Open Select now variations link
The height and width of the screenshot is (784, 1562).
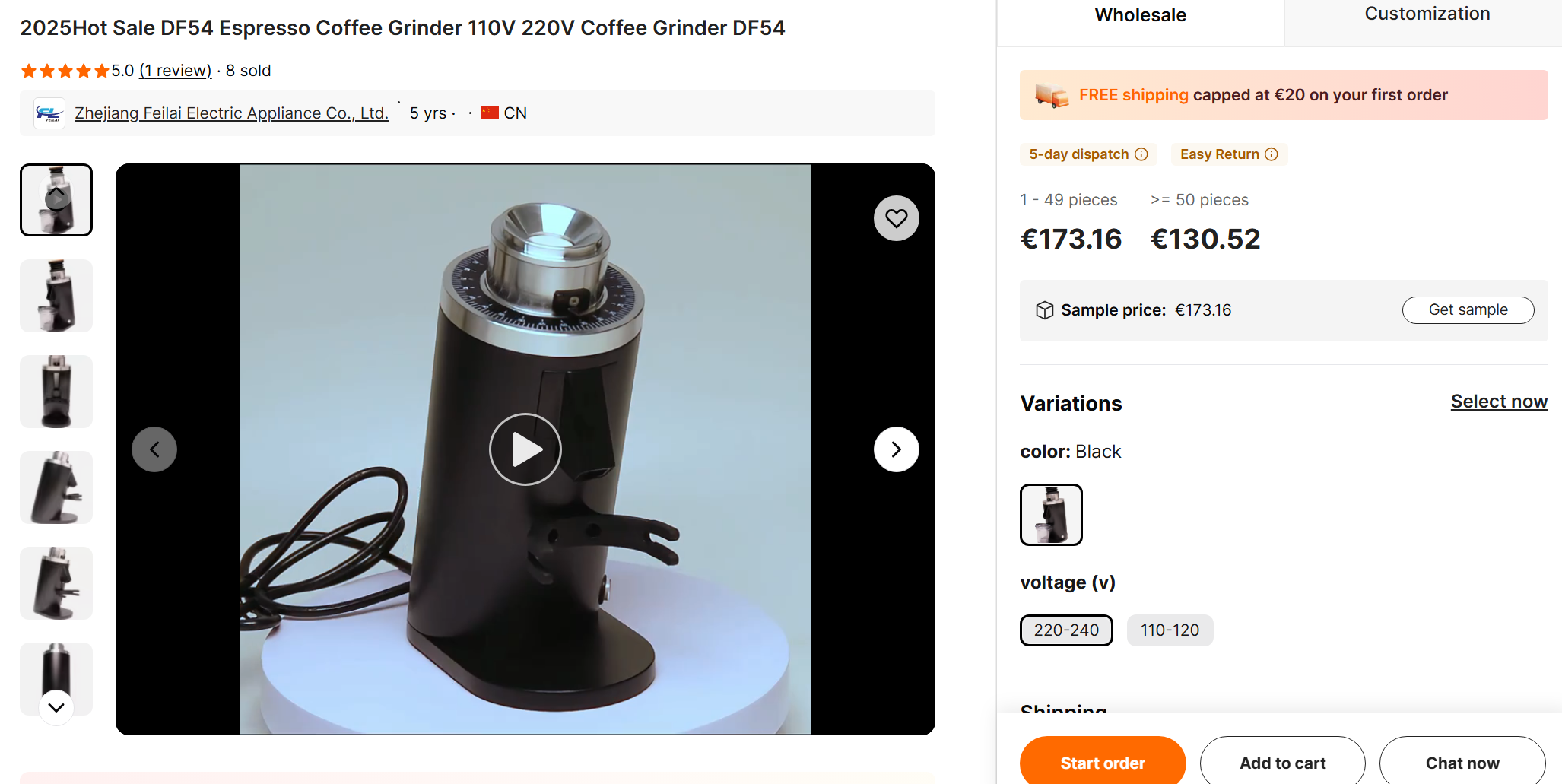coord(1499,402)
